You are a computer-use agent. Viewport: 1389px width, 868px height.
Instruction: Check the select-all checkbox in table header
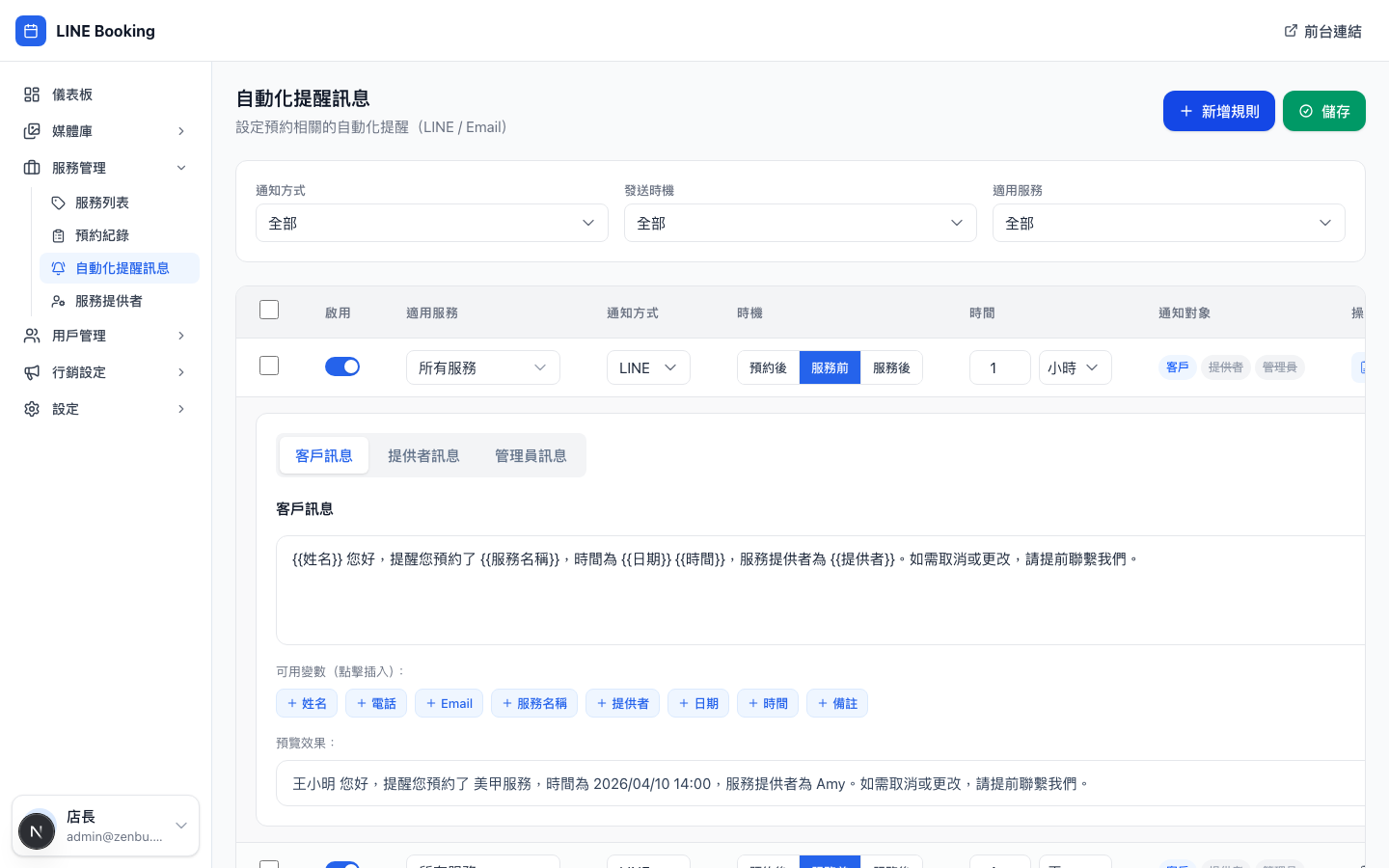point(269,310)
